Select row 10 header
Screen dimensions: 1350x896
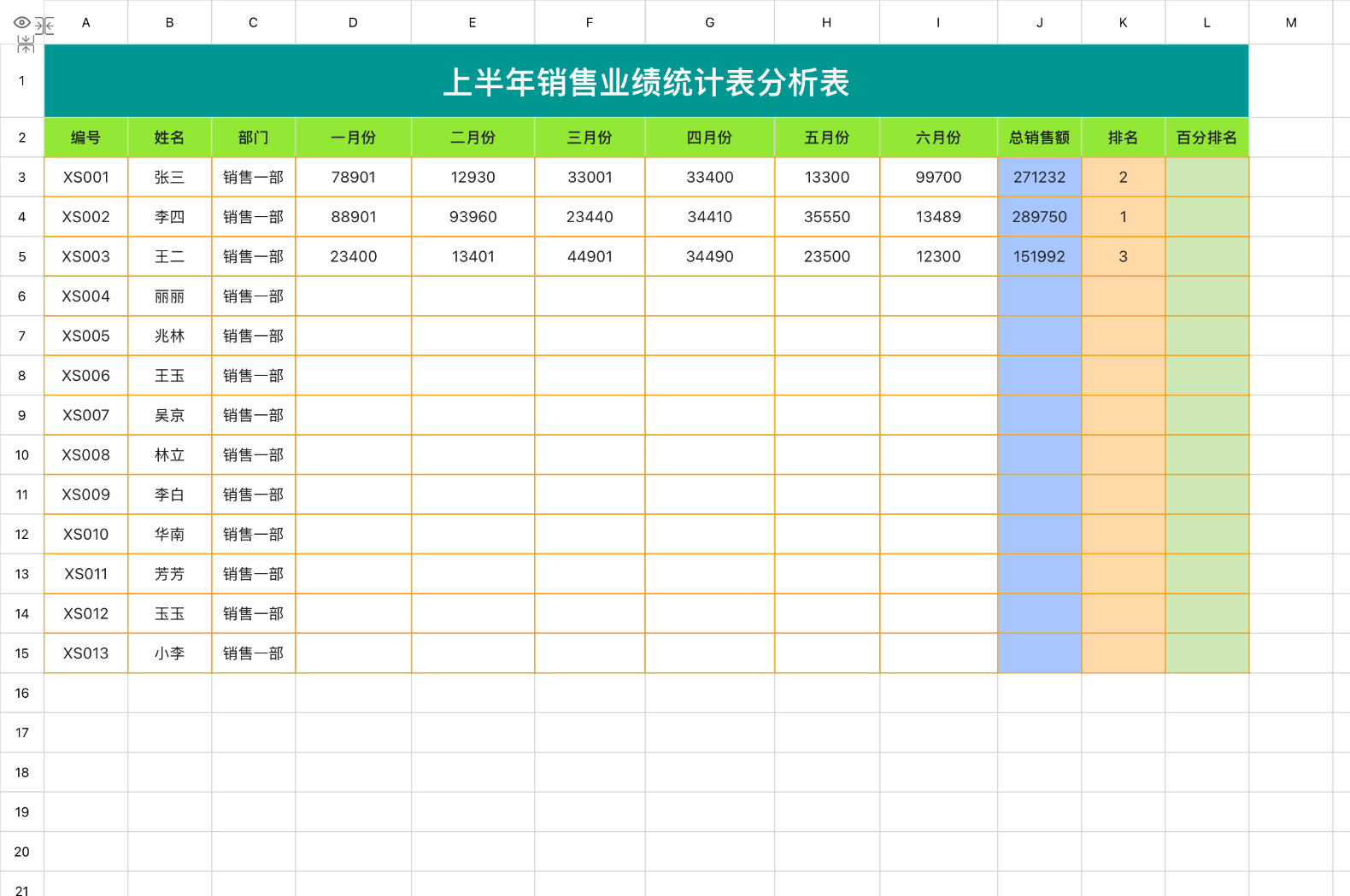tap(22, 454)
